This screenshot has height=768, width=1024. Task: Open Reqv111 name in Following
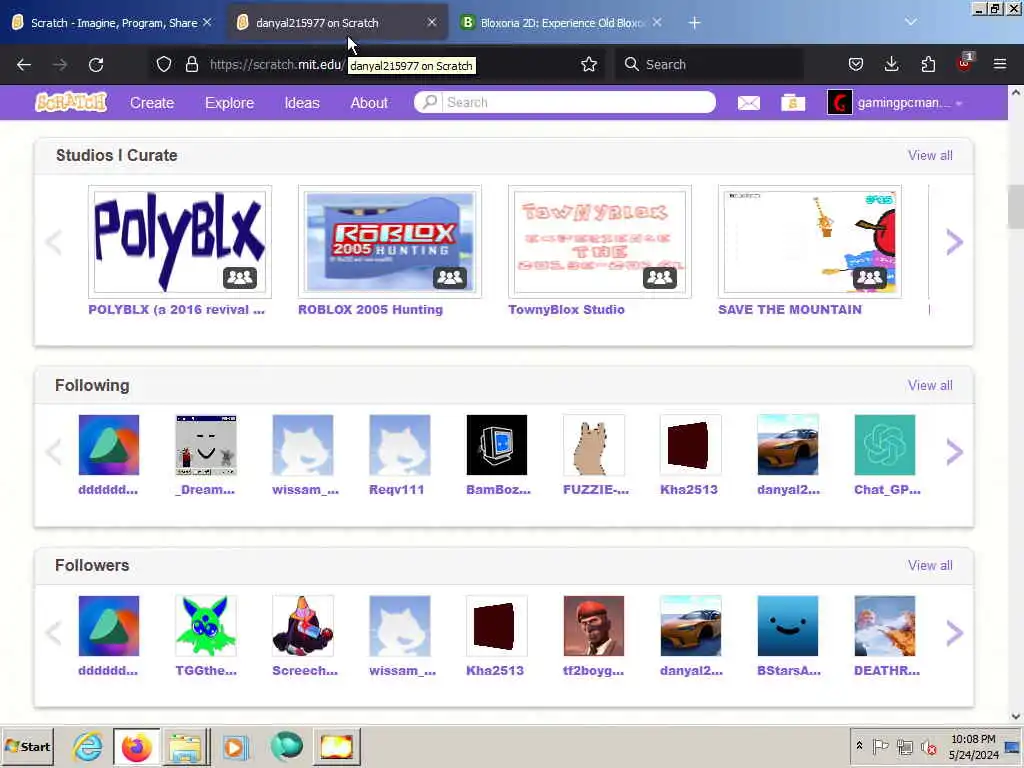pyautogui.click(x=396, y=490)
